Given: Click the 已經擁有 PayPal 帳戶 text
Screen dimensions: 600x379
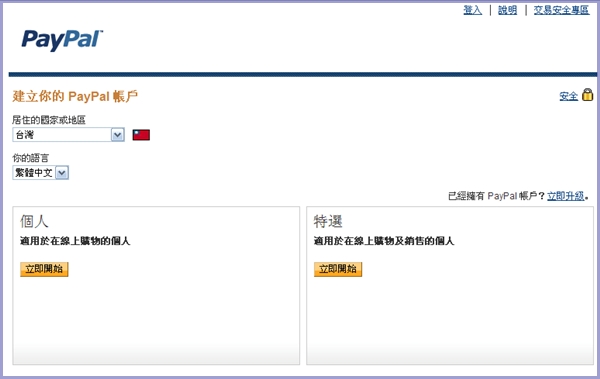Looking at the screenshot, I should click(x=496, y=196).
